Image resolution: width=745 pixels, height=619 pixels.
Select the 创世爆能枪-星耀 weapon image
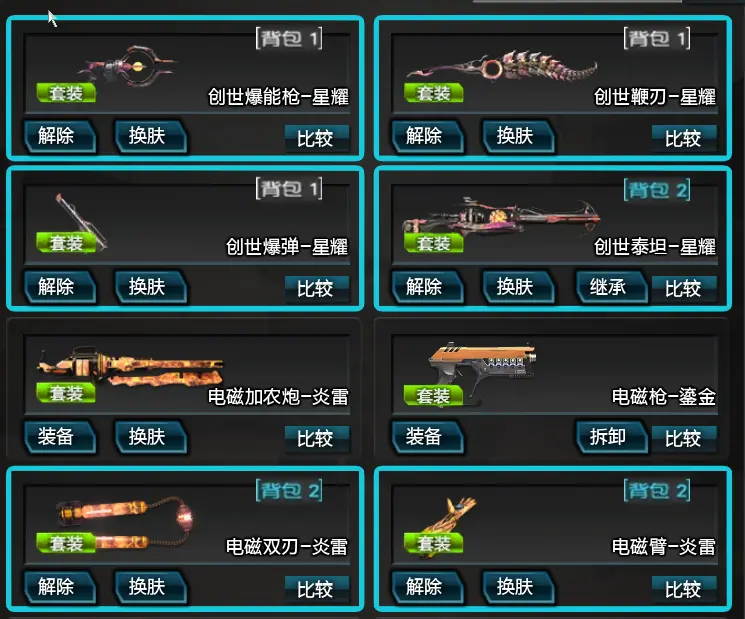pyautogui.click(x=127, y=66)
